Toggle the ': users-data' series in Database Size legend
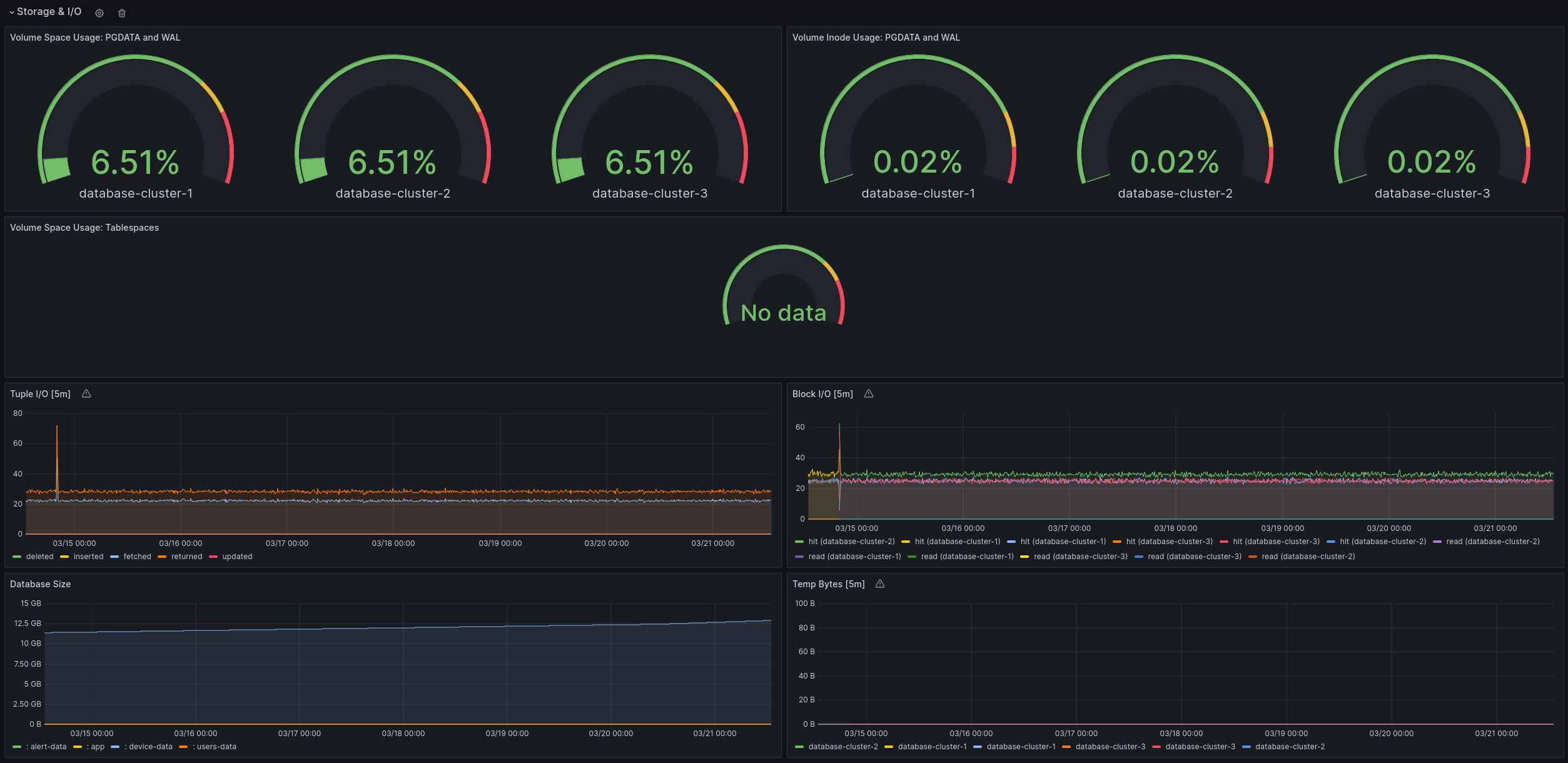 [215, 747]
